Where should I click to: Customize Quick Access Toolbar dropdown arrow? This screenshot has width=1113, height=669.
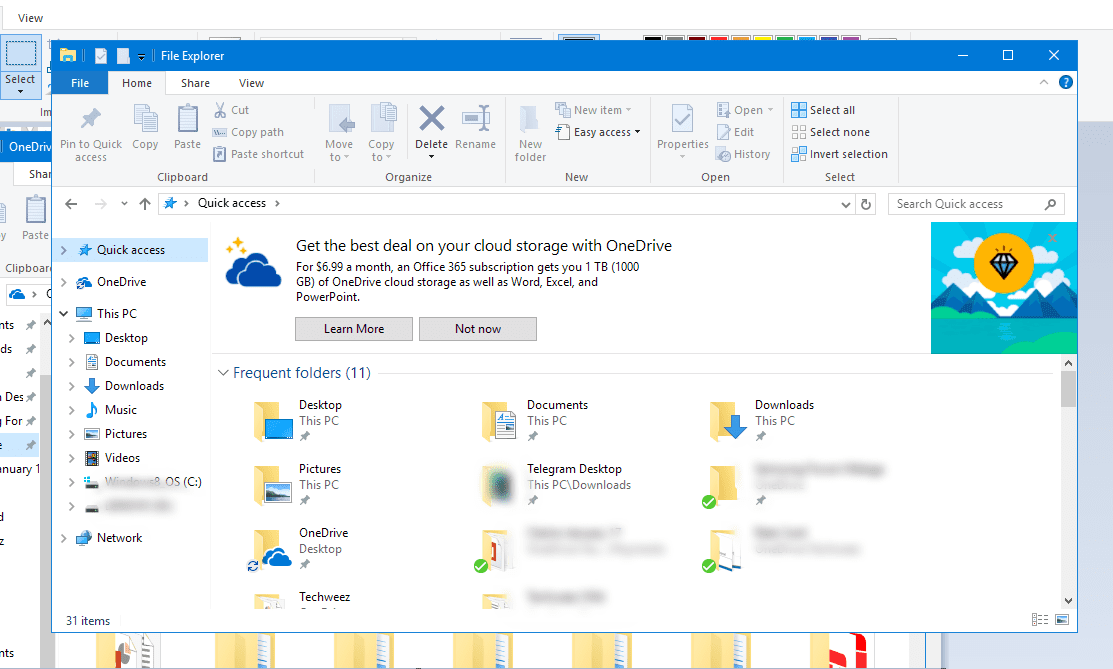point(141,56)
